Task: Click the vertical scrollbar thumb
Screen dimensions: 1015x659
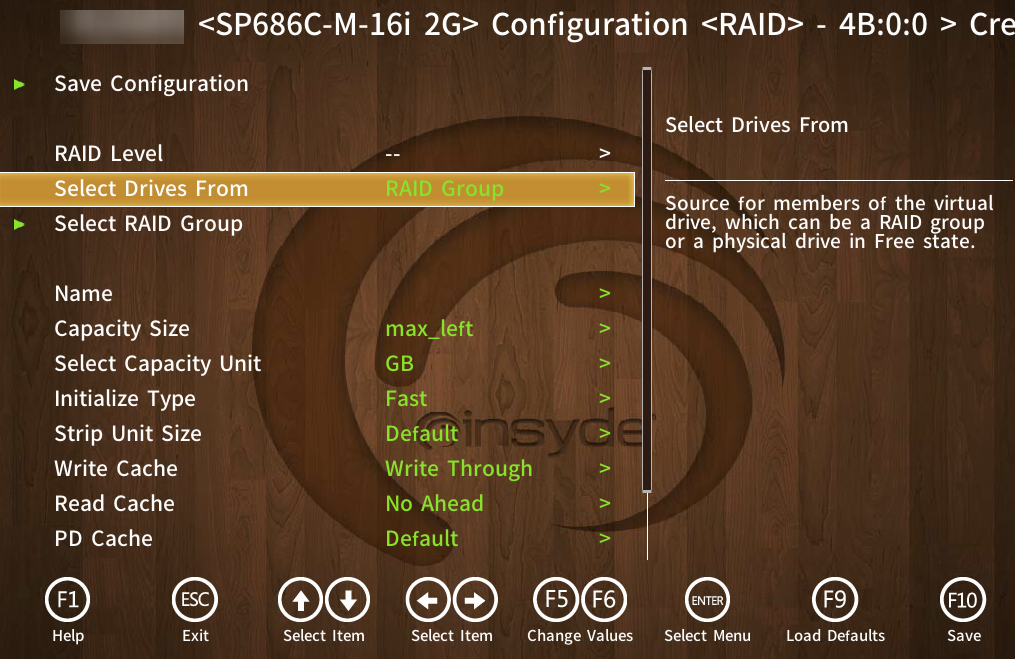Action: (647, 280)
